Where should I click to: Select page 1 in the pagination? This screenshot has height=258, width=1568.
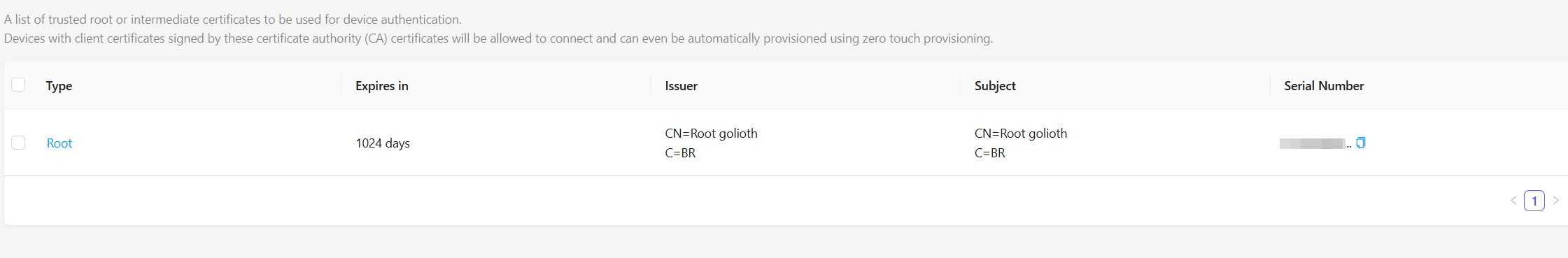tap(1534, 201)
